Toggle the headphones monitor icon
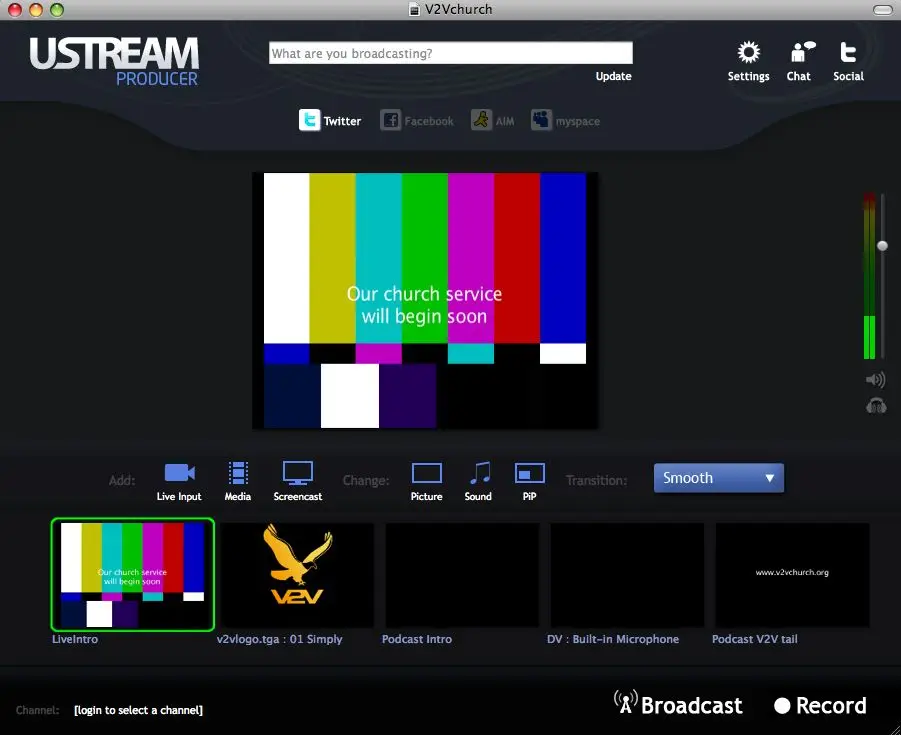Screen dimensions: 901x735 point(876,406)
